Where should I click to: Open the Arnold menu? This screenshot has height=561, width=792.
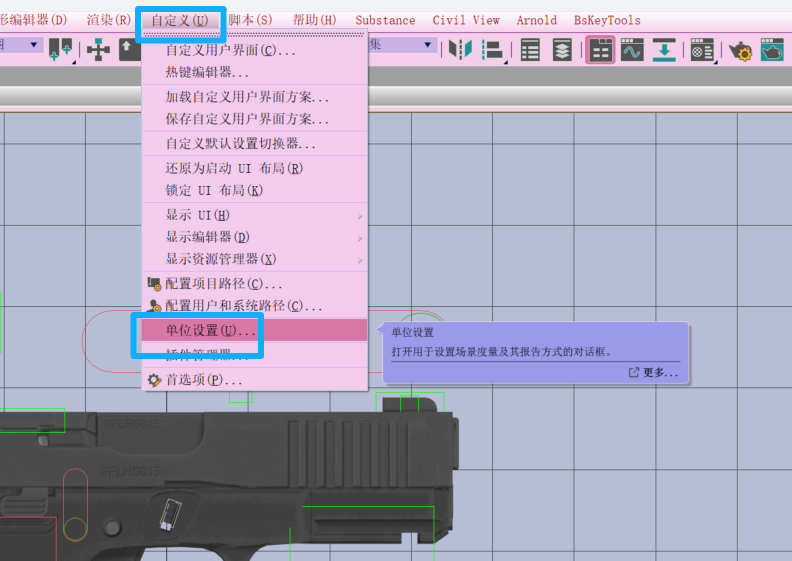[536, 20]
